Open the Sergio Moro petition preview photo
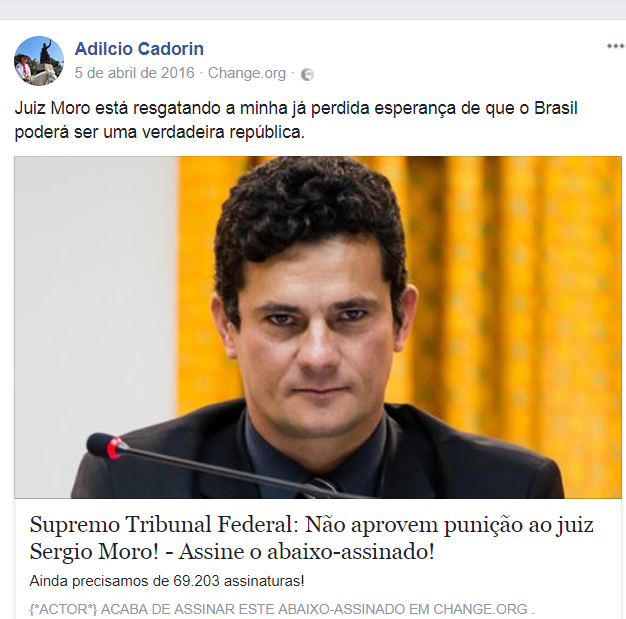Image resolution: width=626 pixels, height=619 pixels. [318, 327]
